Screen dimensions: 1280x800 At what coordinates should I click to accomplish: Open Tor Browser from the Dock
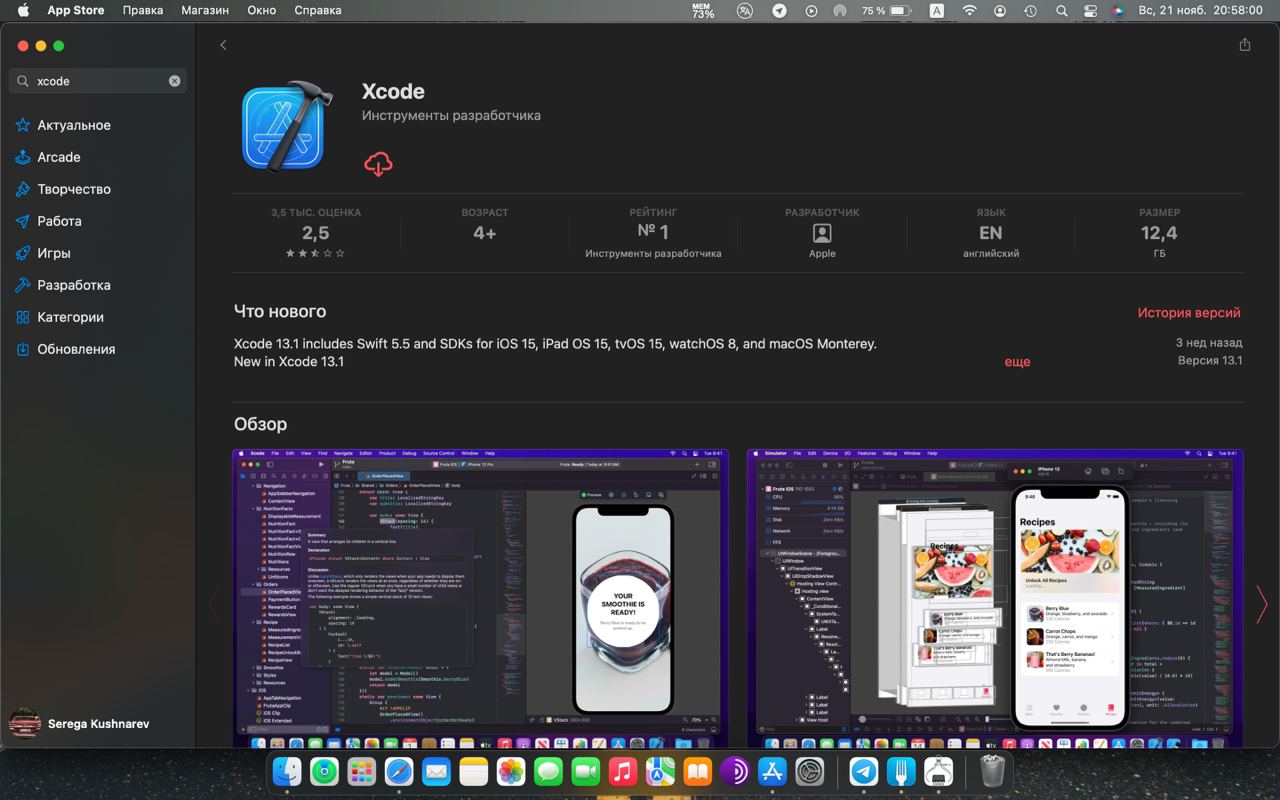coord(735,771)
